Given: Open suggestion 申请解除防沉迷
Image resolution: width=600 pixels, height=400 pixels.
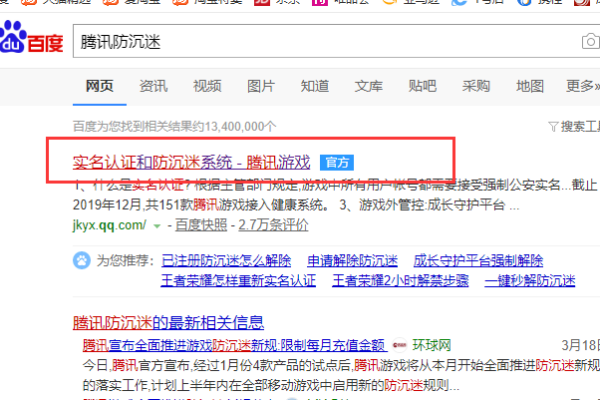Looking at the screenshot, I should tap(352, 261).
